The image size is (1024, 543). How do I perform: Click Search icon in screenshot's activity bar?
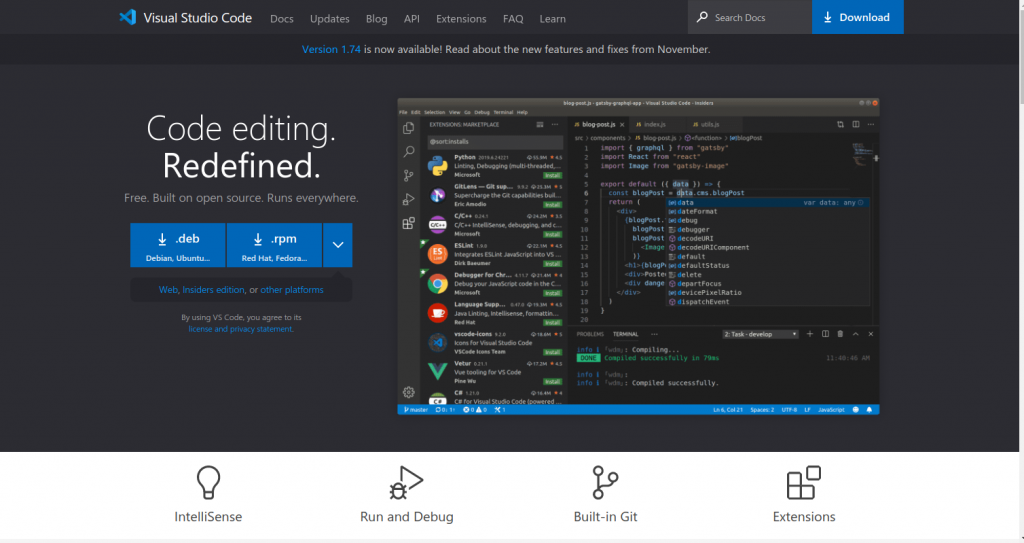pos(409,152)
